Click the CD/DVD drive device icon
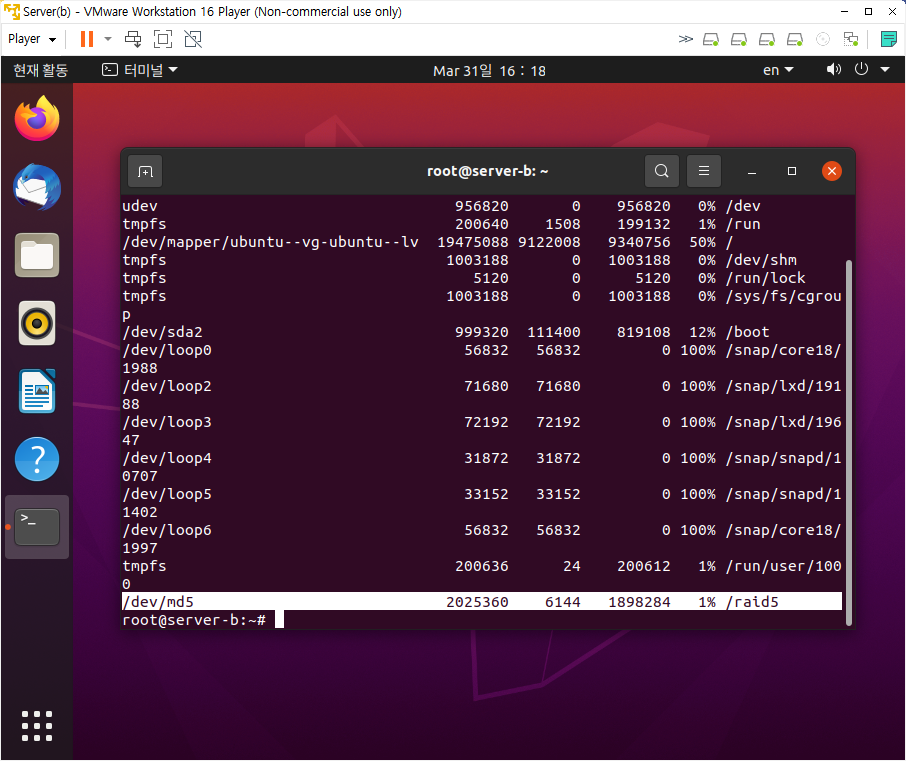Screen dimensions: 906x761 tap(823, 39)
